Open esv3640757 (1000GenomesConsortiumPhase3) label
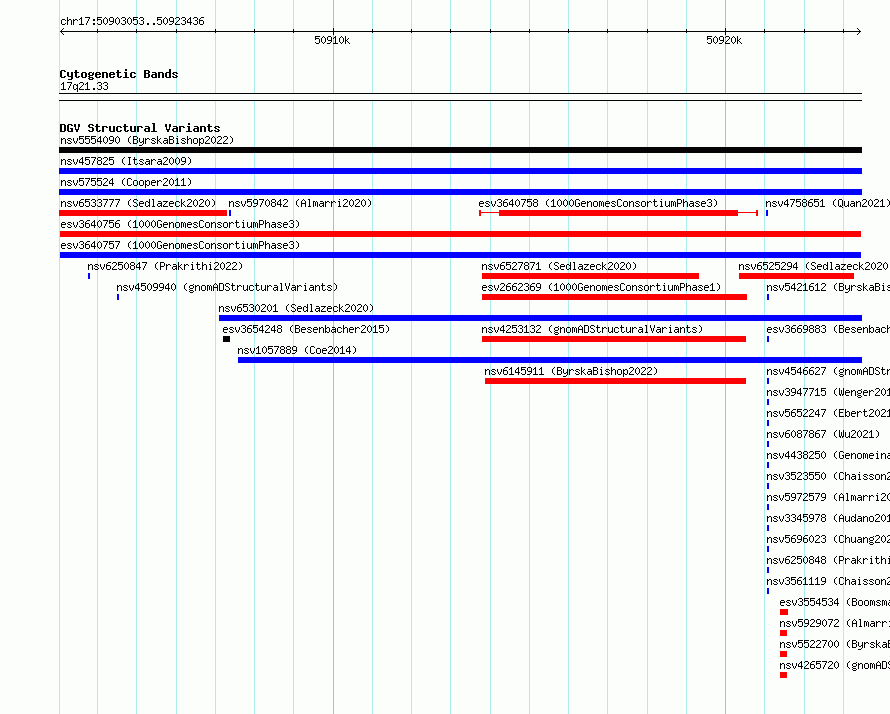Image resolution: width=890 pixels, height=714 pixels. (x=180, y=245)
